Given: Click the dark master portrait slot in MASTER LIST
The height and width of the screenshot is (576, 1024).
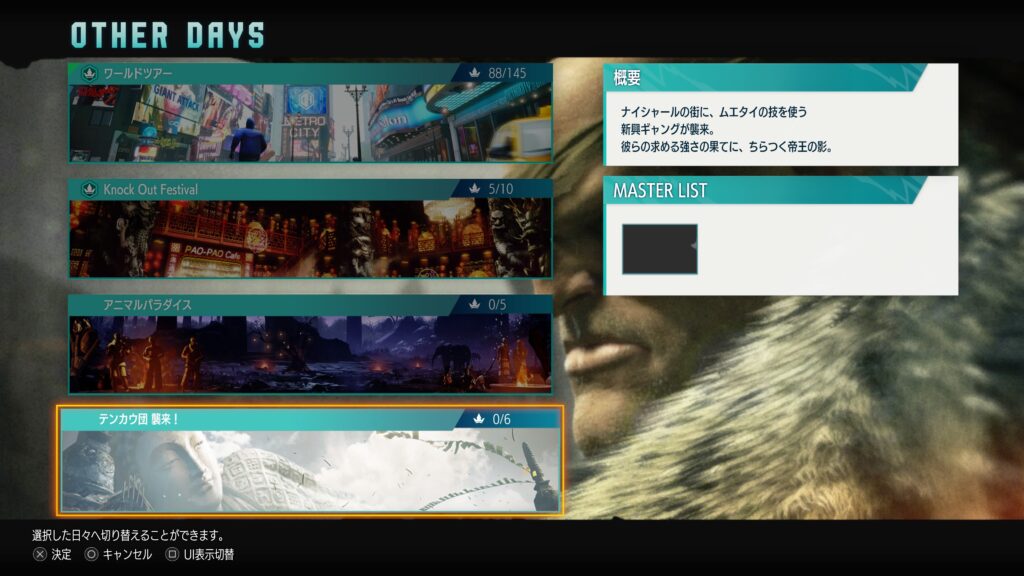Looking at the screenshot, I should [660, 249].
